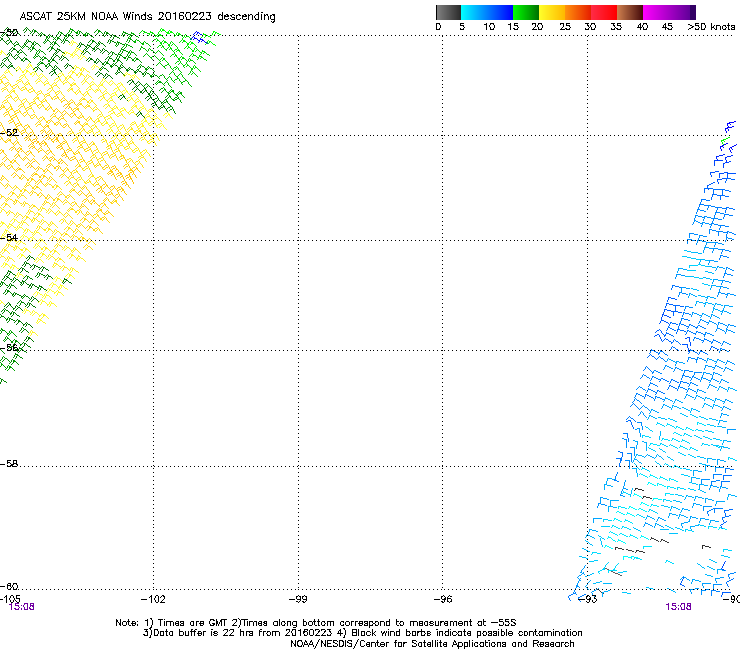Click the '>50 knots' legend label
The width and height of the screenshot is (740, 650).
(711, 27)
